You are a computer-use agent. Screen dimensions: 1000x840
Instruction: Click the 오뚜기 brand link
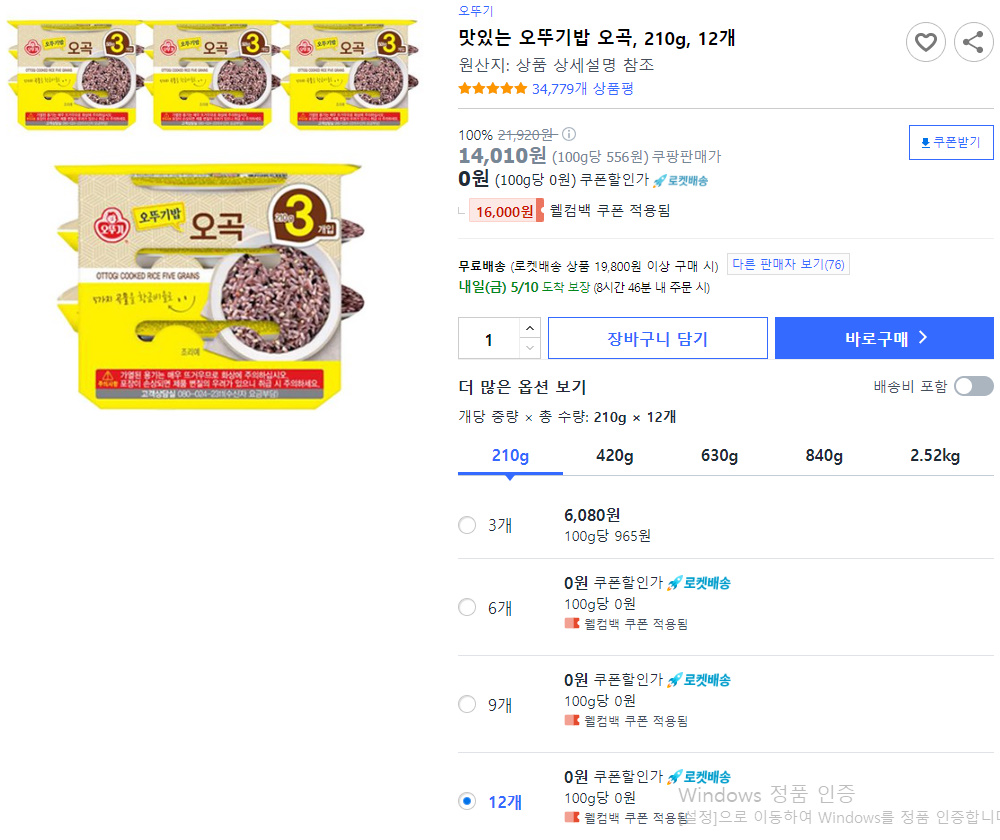pos(476,10)
